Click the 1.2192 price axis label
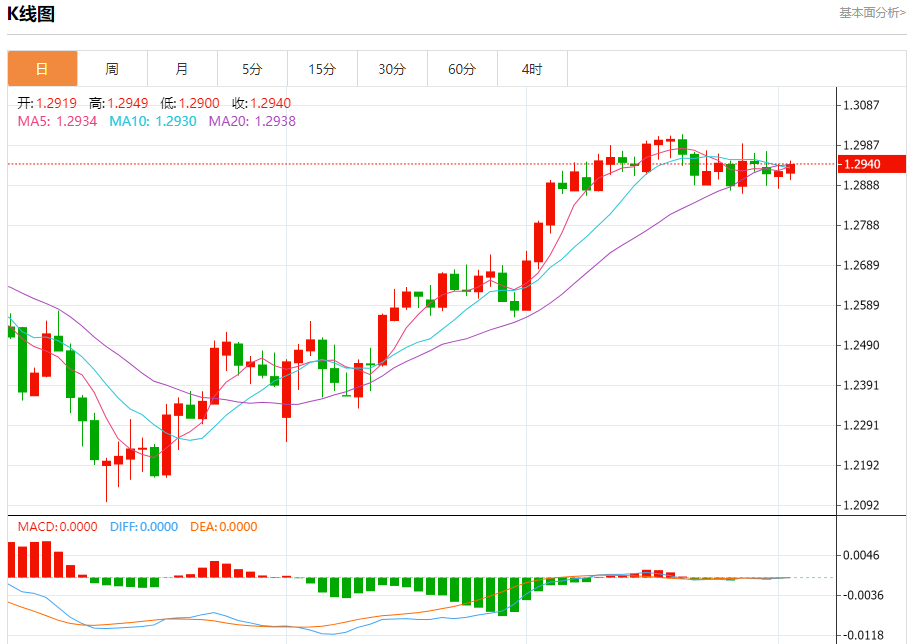912x644 pixels. [861, 465]
